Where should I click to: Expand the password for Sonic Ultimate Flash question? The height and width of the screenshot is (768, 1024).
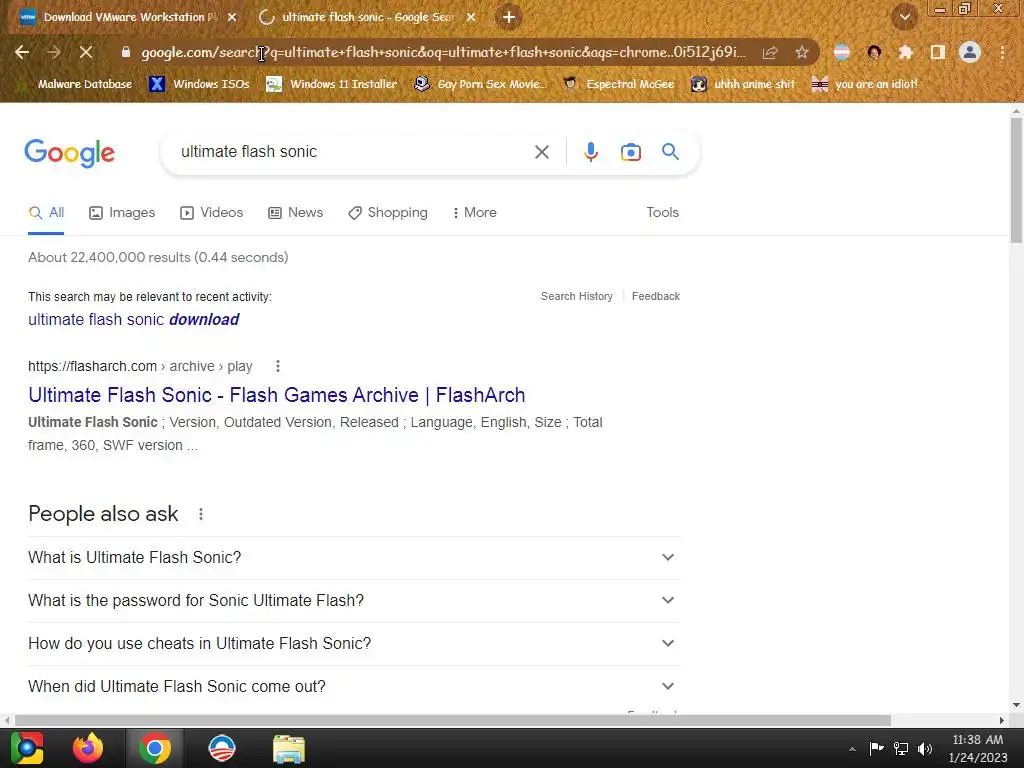coord(354,601)
